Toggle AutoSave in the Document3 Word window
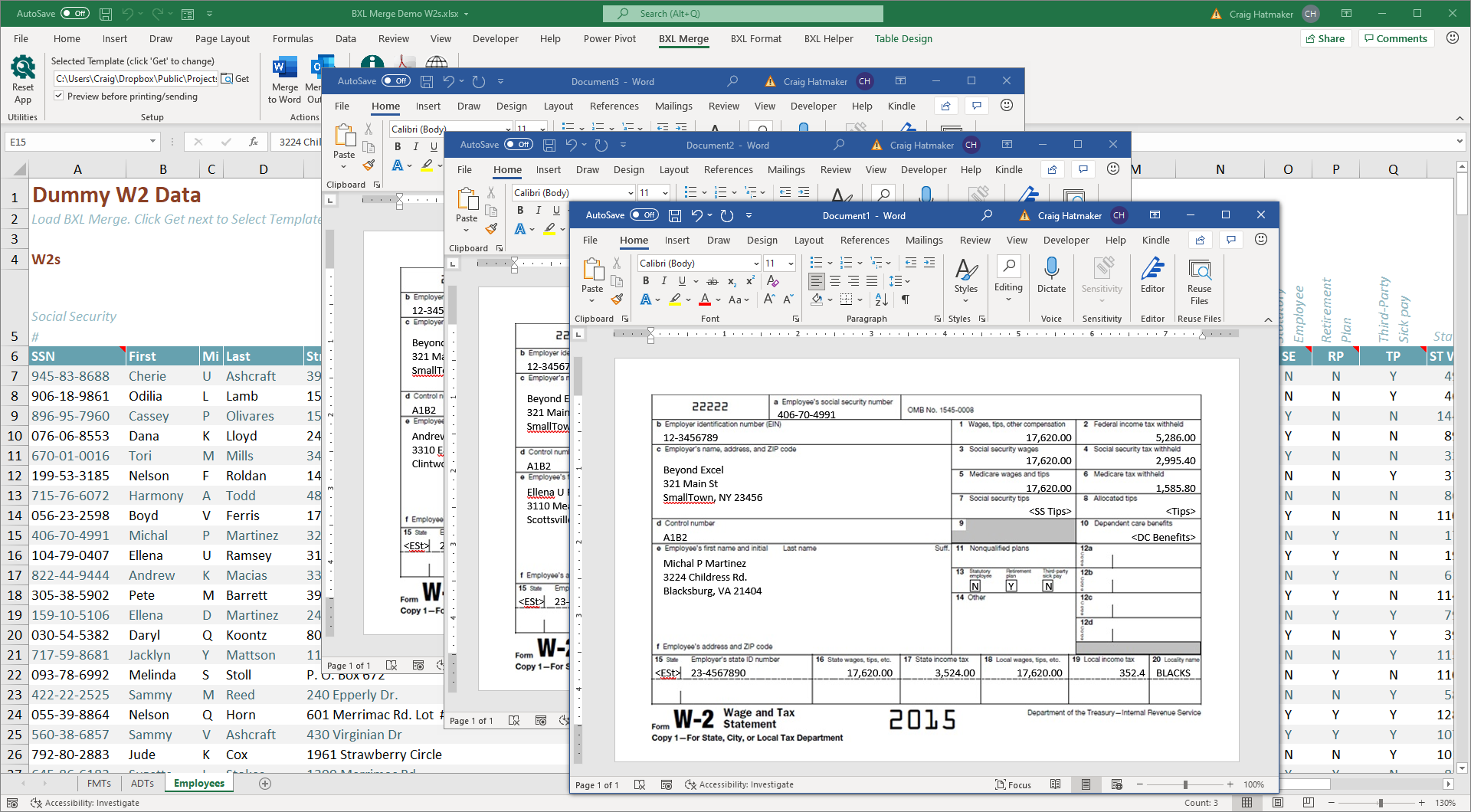1471x812 pixels. tap(395, 80)
